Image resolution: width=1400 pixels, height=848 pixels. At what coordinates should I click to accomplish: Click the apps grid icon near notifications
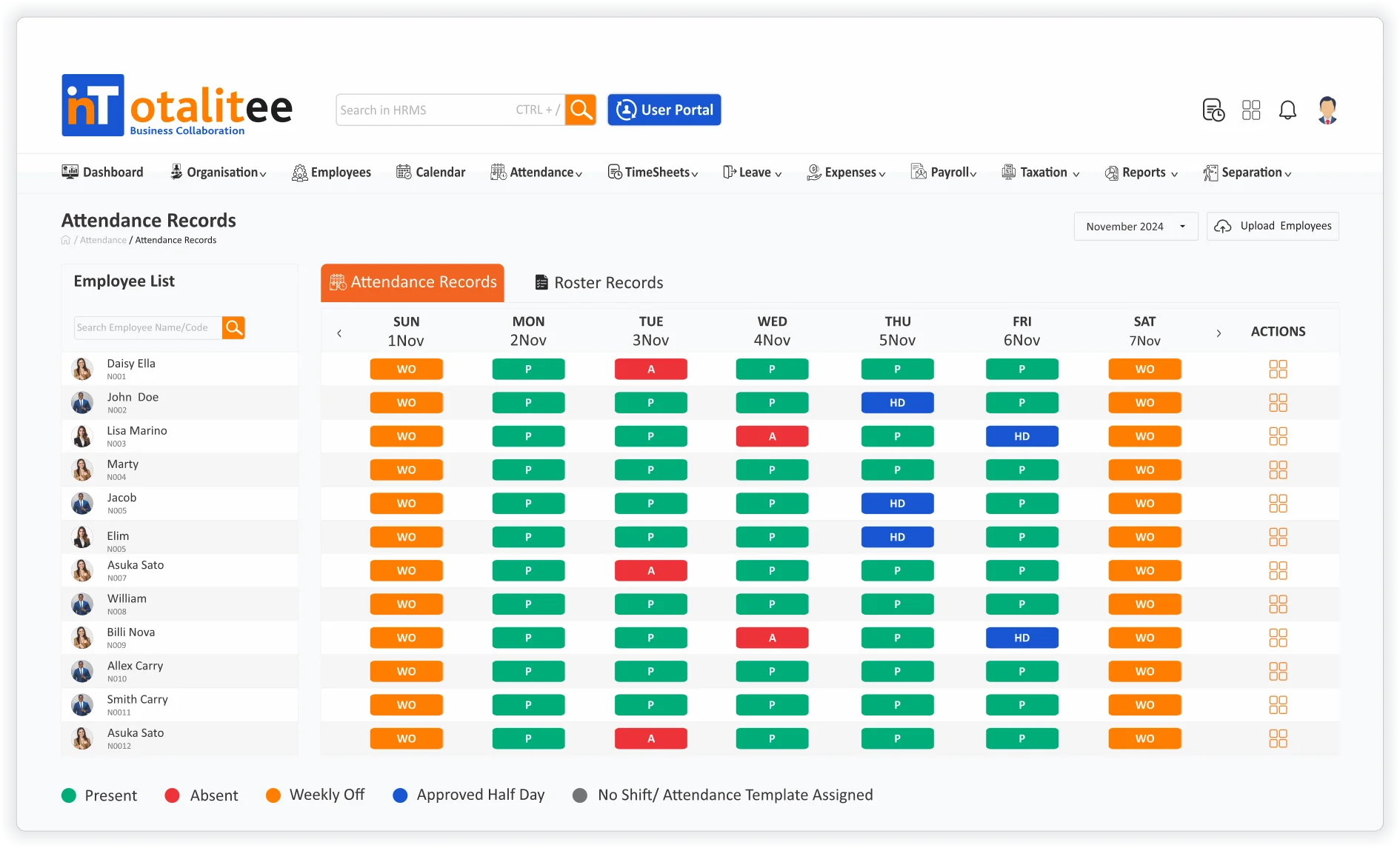[1251, 110]
